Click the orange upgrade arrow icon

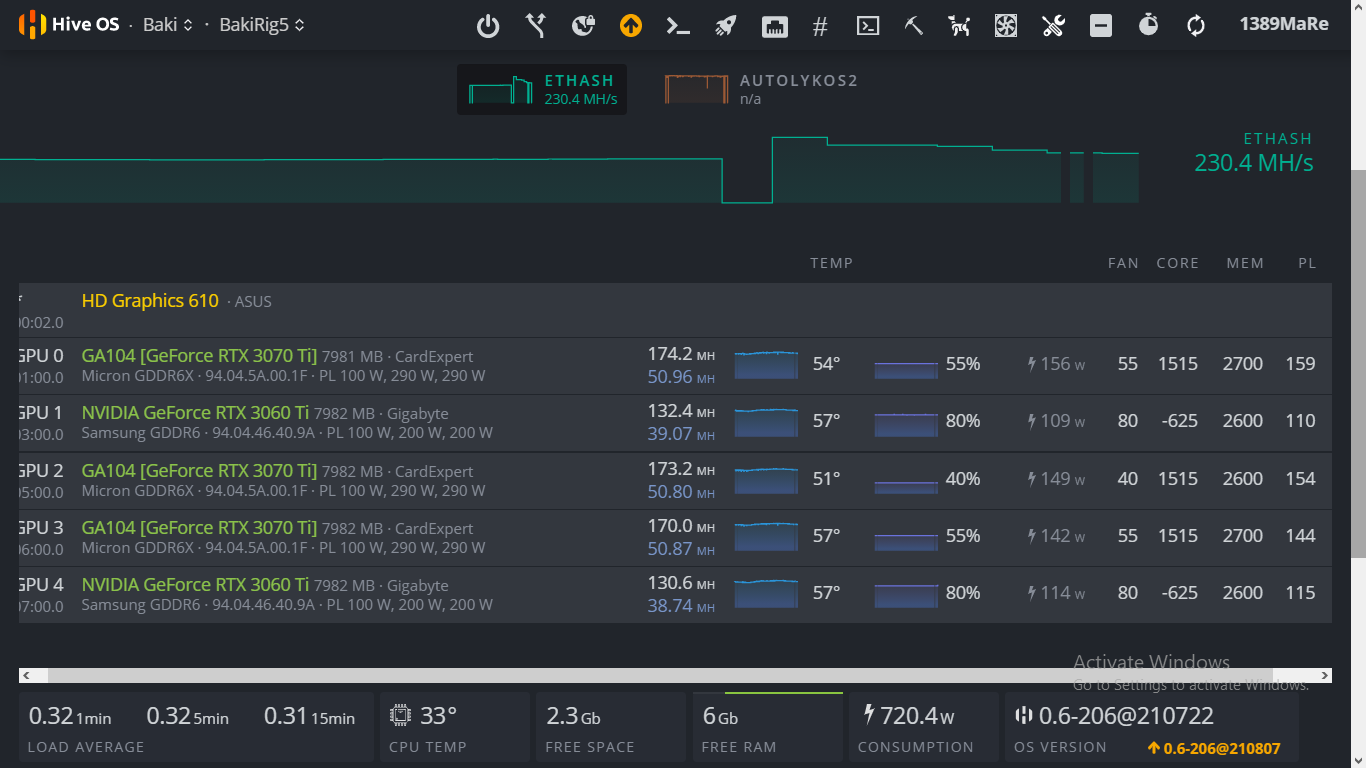pyautogui.click(x=631, y=26)
